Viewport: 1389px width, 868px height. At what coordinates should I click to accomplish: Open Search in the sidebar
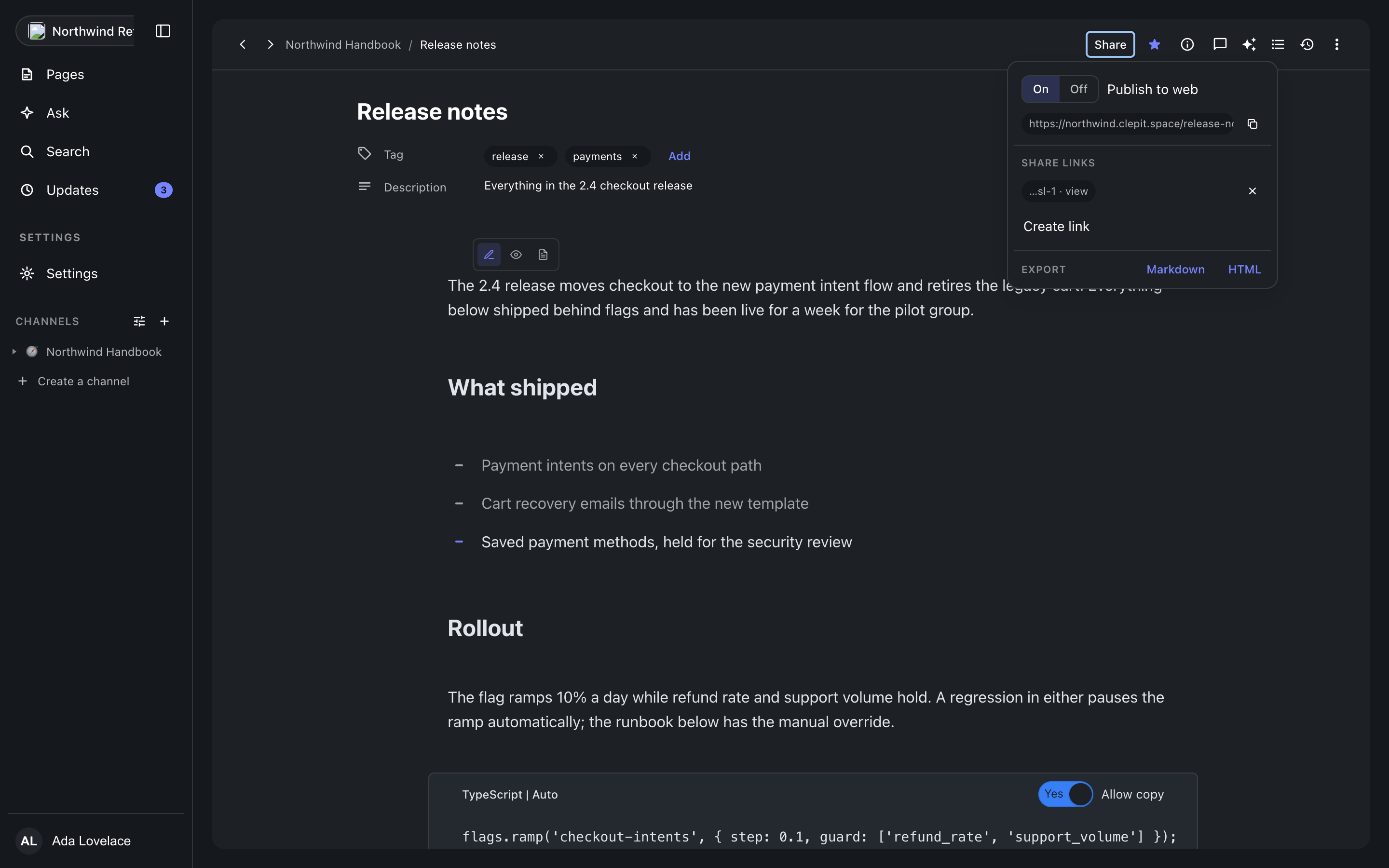[x=96, y=151]
